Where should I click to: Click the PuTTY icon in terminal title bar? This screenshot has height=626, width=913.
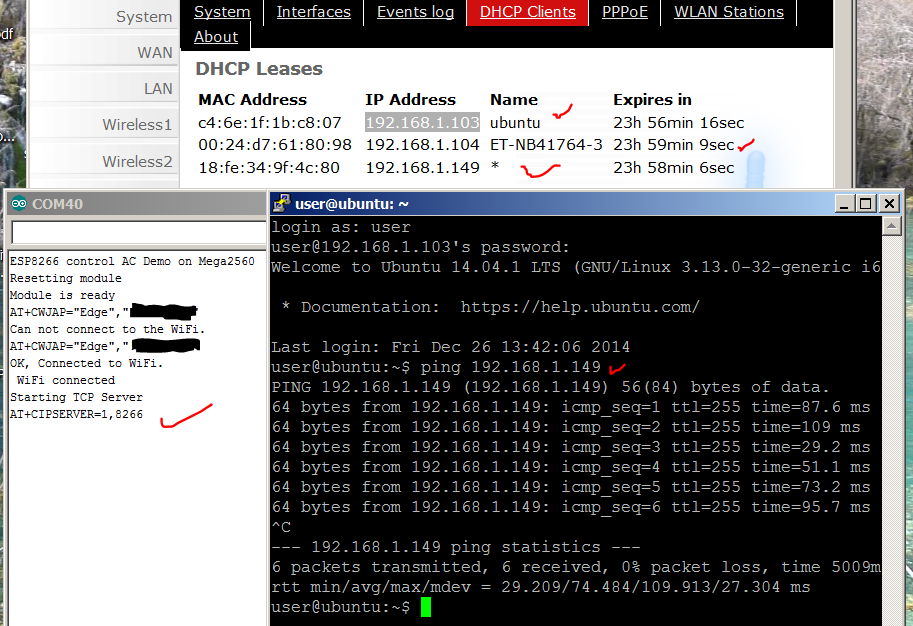(282, 204)
